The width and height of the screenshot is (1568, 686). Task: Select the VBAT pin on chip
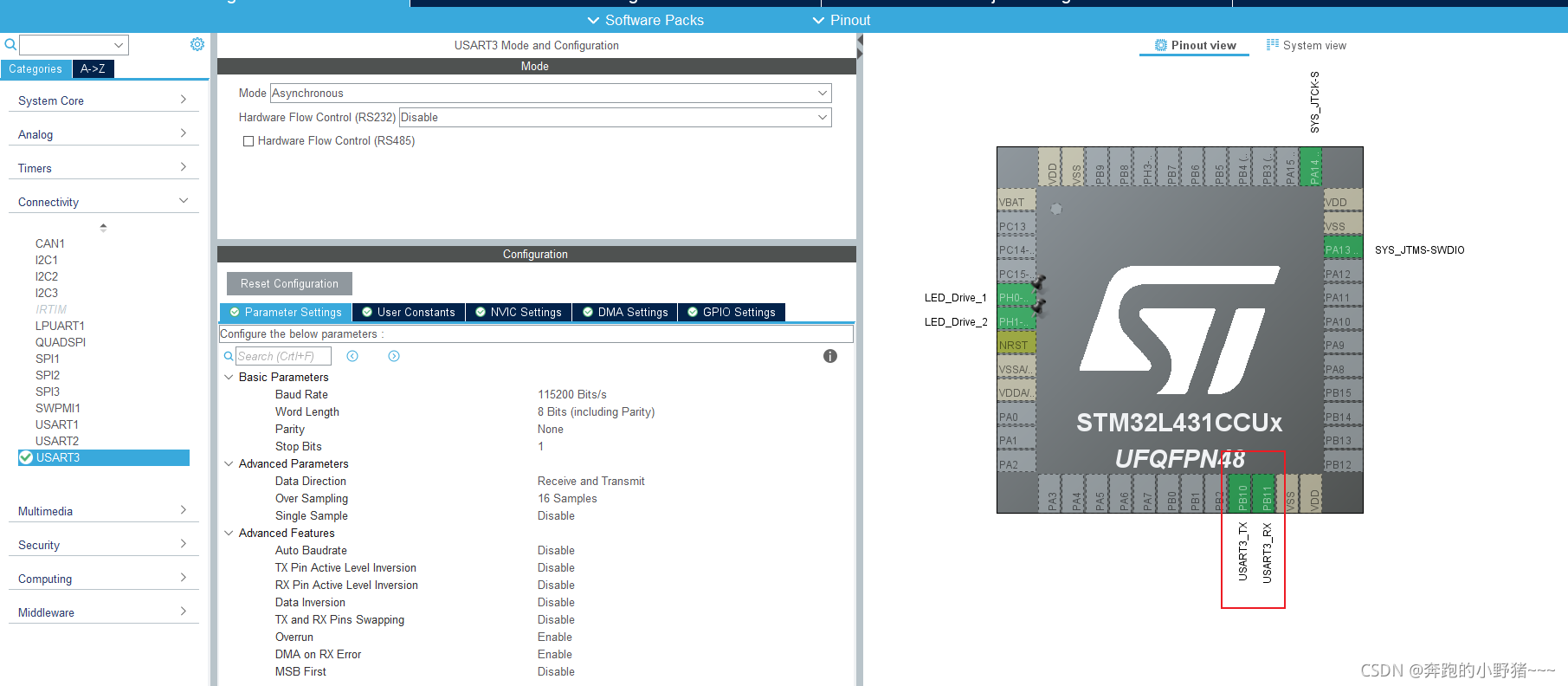1016,202
